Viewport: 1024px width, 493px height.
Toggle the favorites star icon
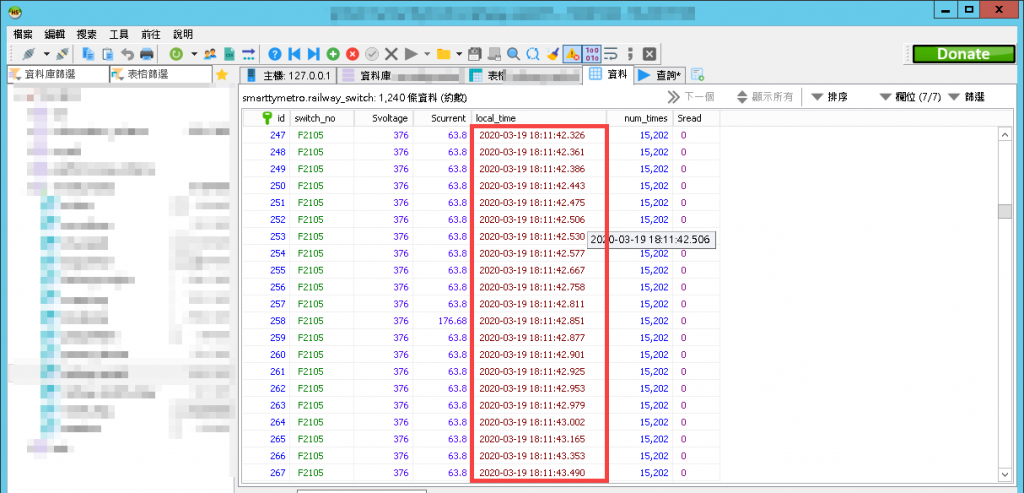pyautogui.click(x=222, y=75)
